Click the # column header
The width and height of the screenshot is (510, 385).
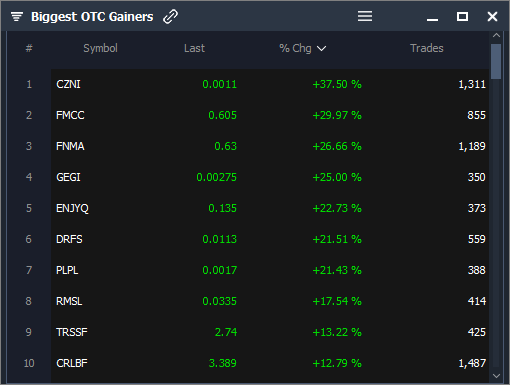[29, 48]
